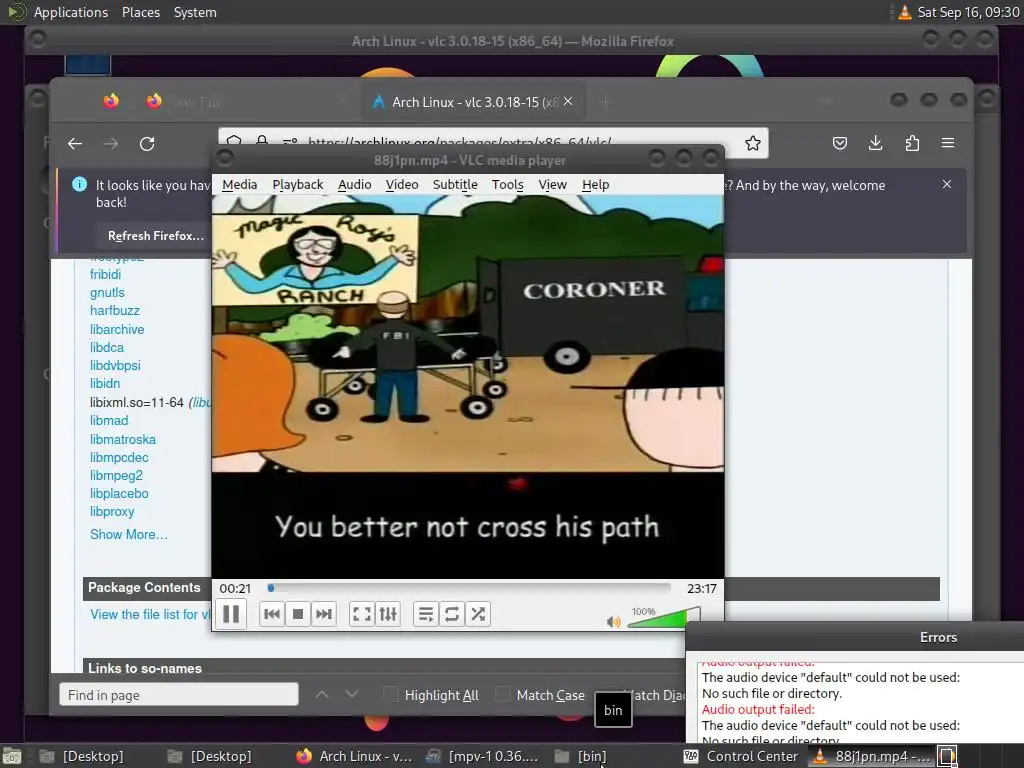Image resolution: width=1024 pixels, height=768 pixels.
Task: Open the VLC View menu
Action: [x=552, y=185]
